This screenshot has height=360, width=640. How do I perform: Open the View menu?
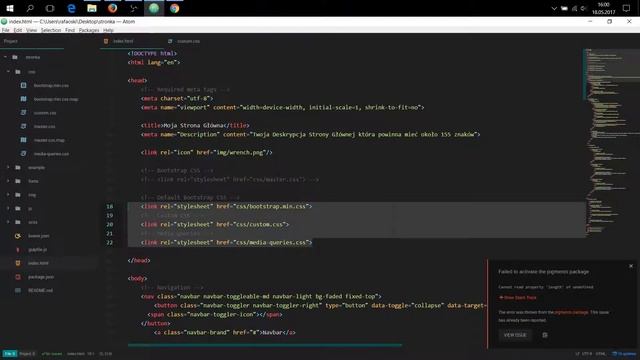click(x=31, y=30)
